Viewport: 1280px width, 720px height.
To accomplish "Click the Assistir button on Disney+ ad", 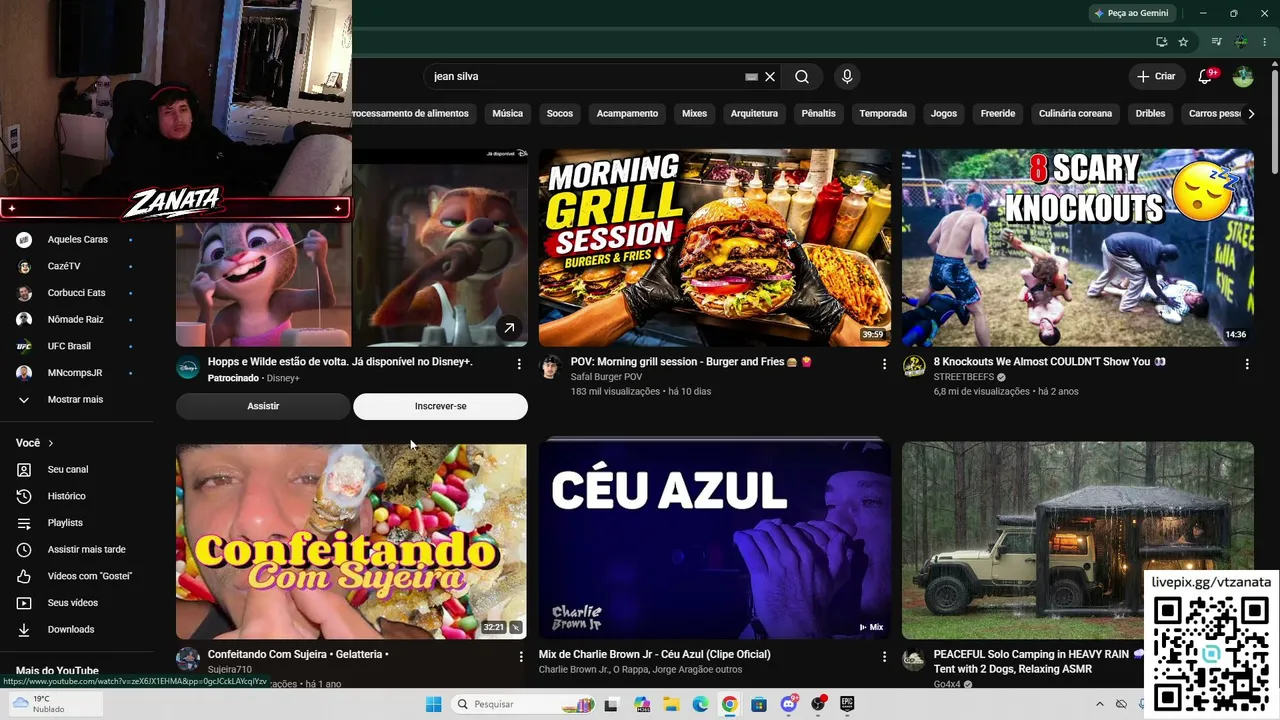I will (x=263, y=406).
